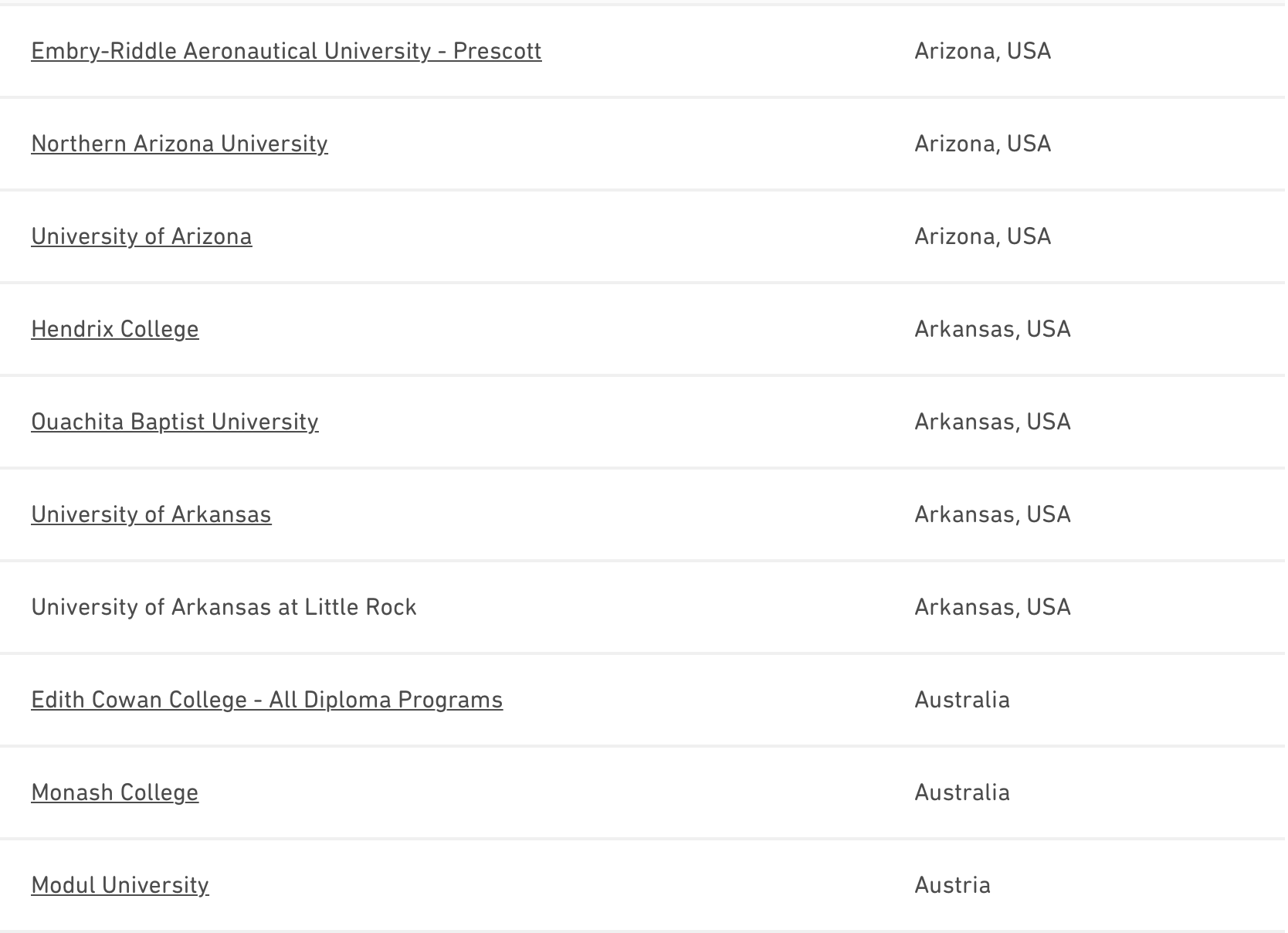Viewport: 1288px width, 933px height.
Task: Open the Monash College link
Action: [x=115, y=792]
